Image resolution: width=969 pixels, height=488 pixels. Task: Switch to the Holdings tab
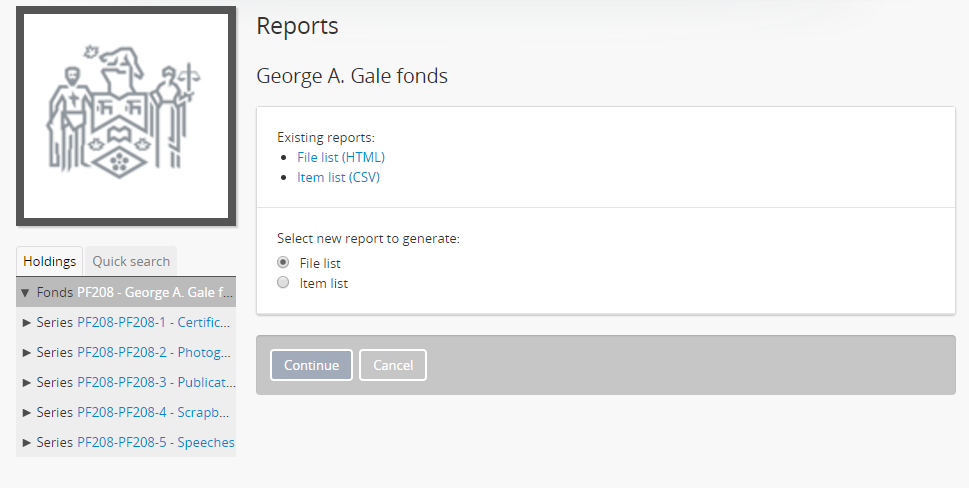pyautogui.click(x=50, y=261)
